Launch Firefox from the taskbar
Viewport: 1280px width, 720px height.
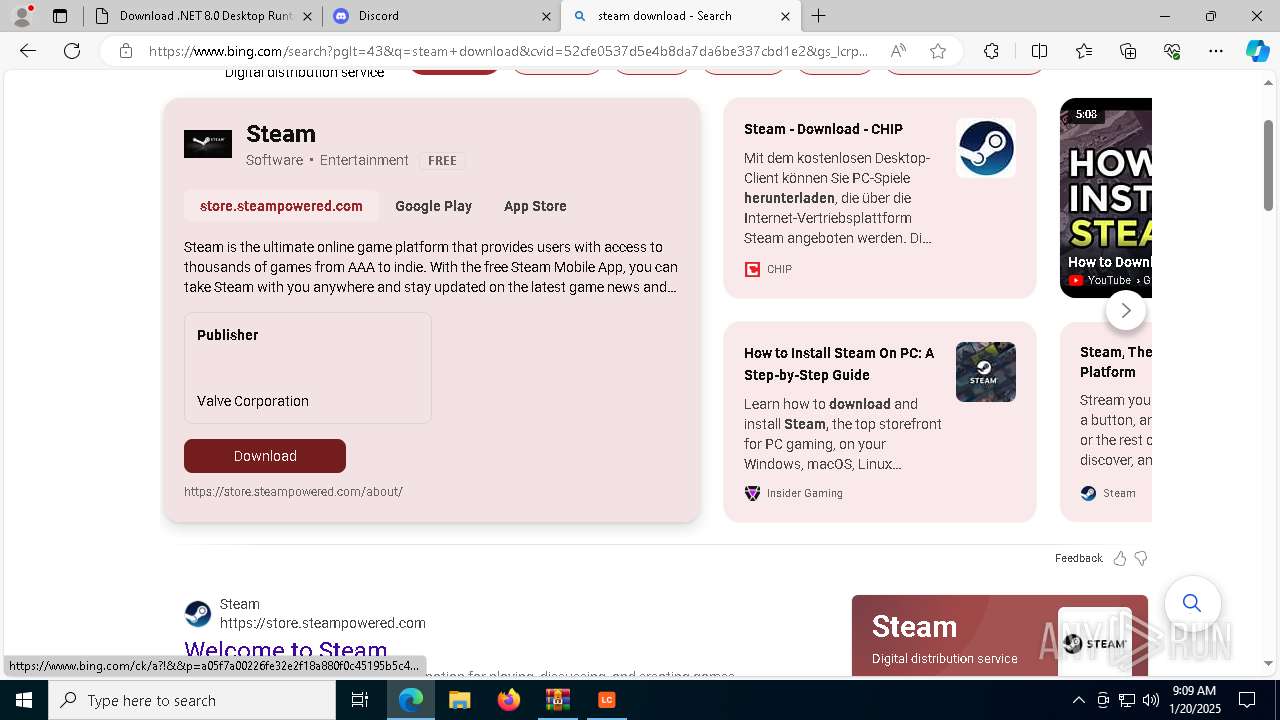[508, 700]
